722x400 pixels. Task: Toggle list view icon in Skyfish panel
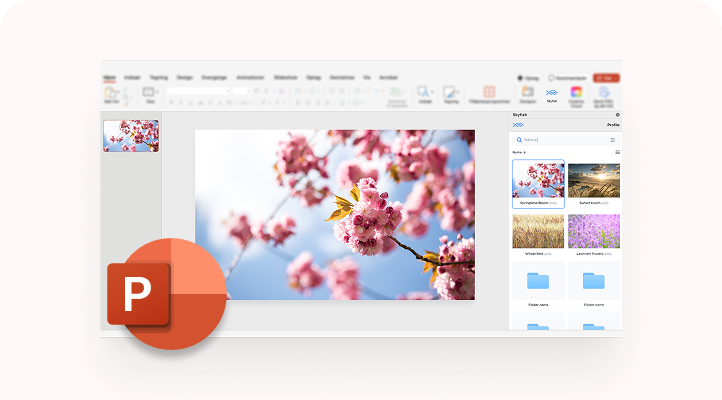point(617,152)
